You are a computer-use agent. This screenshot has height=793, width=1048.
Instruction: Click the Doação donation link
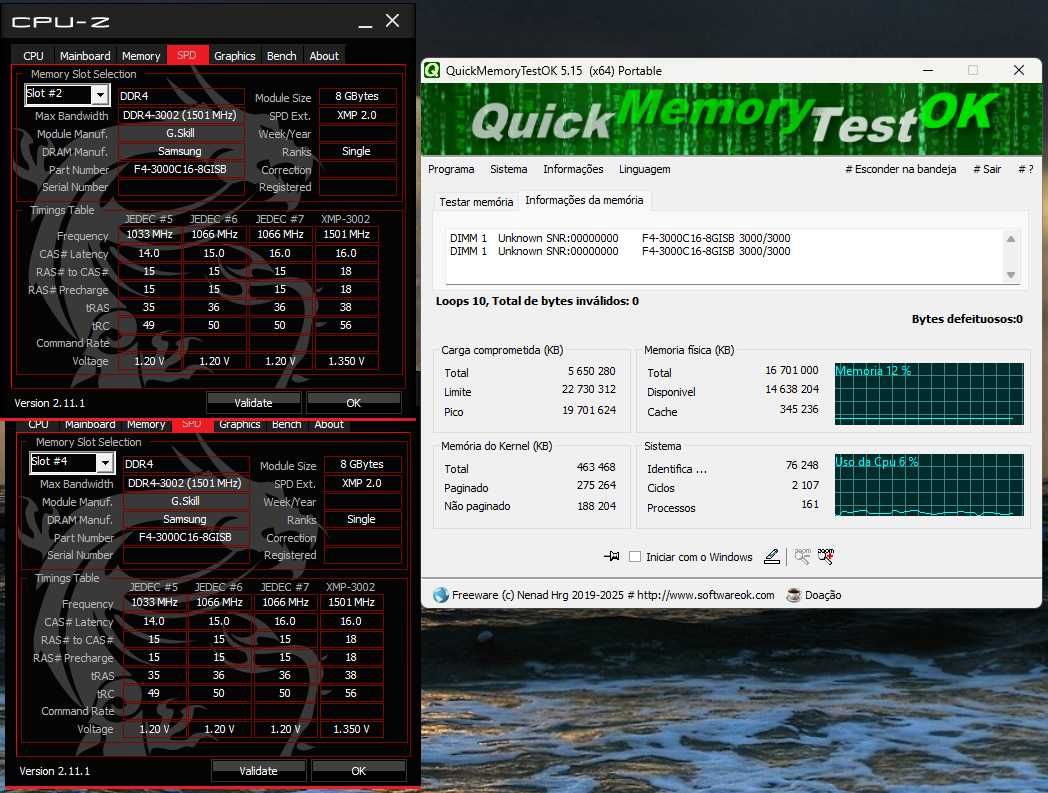click(x=823, y=595)
